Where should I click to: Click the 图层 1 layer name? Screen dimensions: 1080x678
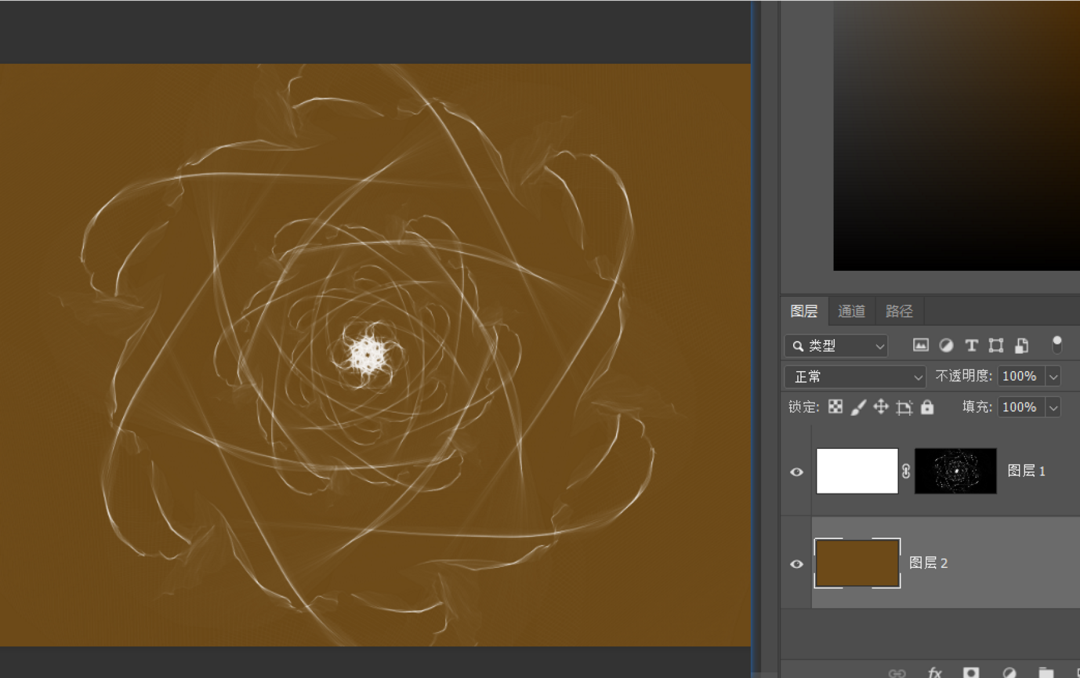1026,471
